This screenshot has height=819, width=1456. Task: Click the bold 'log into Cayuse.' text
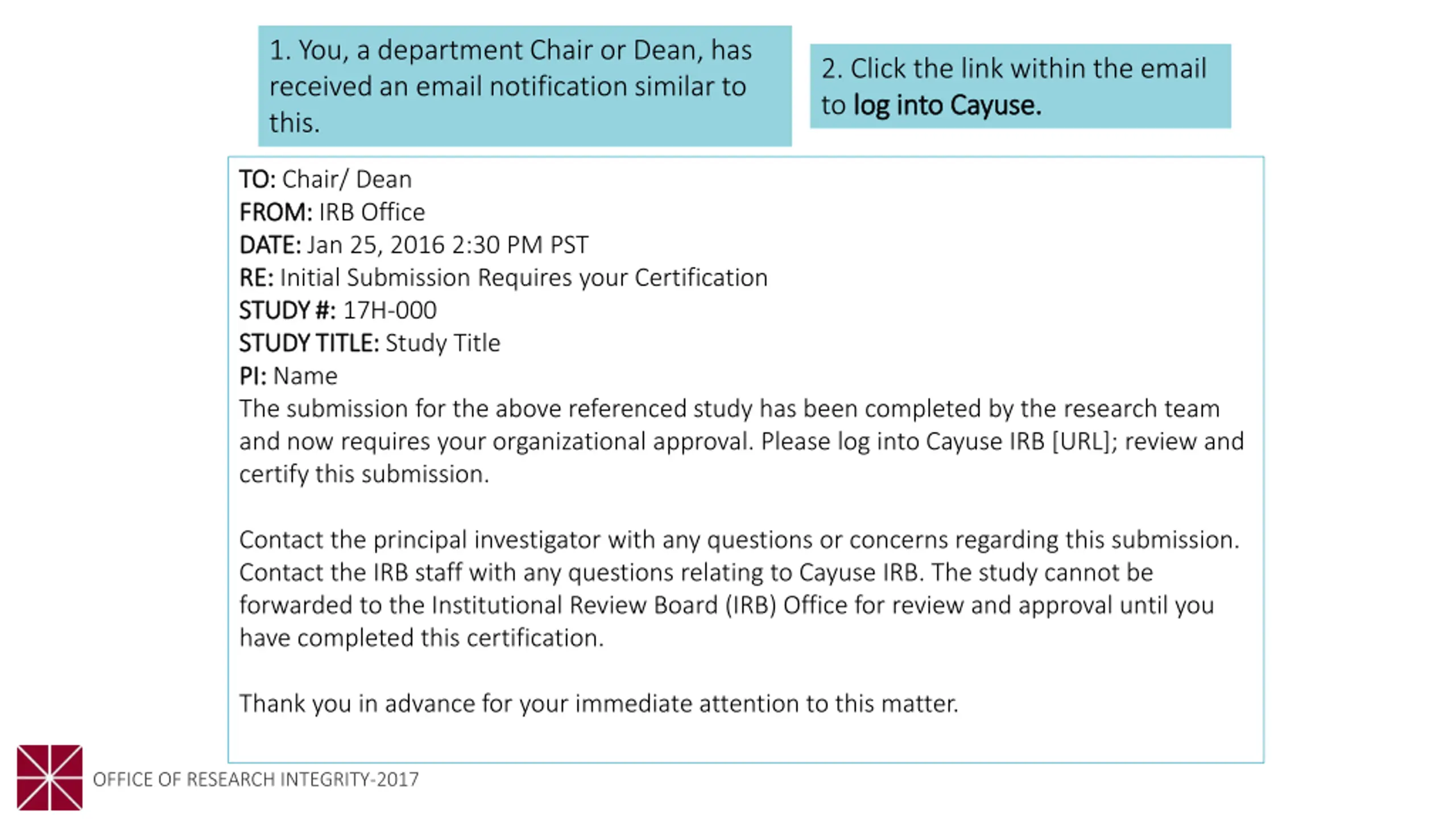pos(948,106)
